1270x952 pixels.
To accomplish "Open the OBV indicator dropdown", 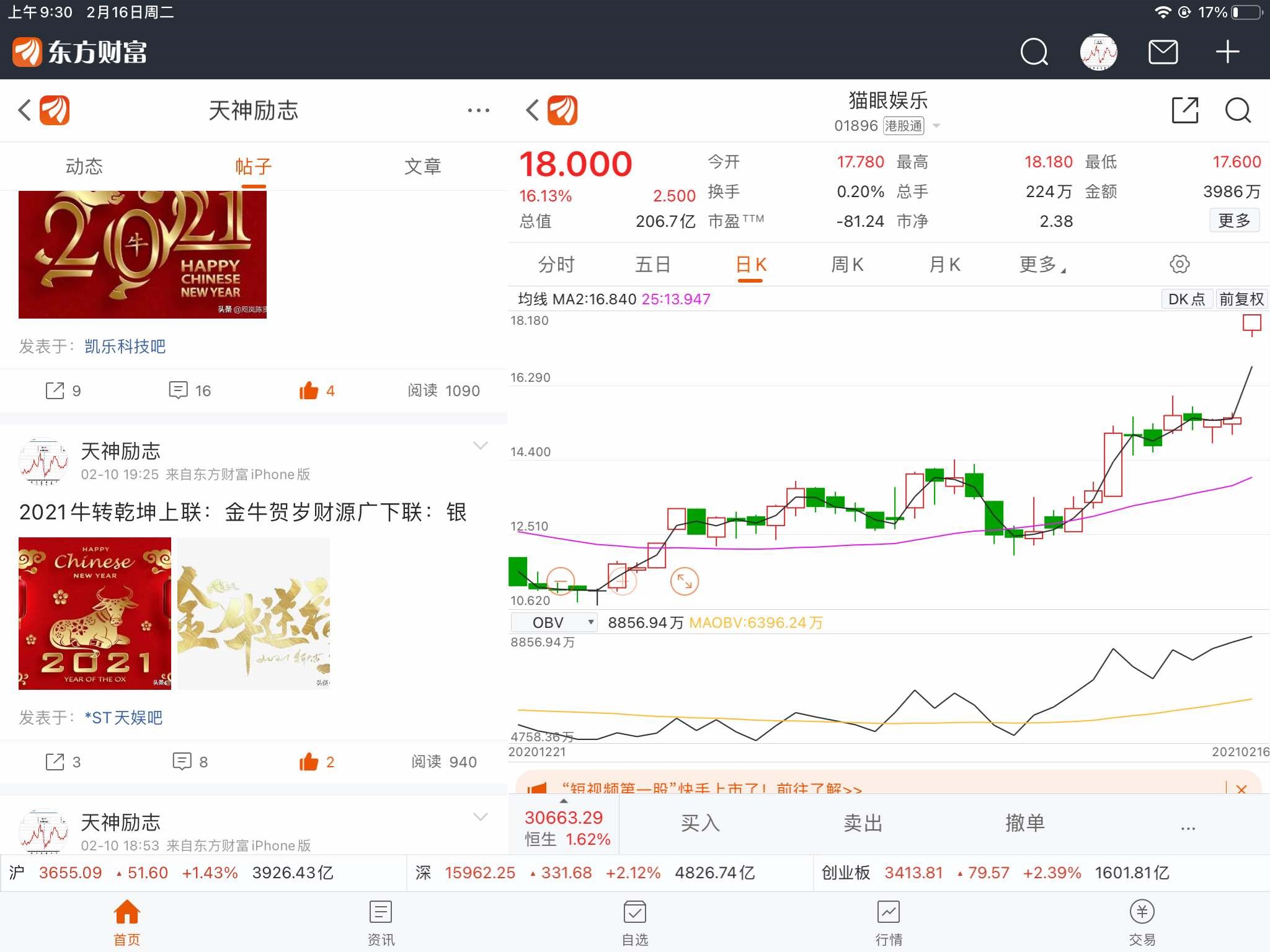I will click(554, 622).
